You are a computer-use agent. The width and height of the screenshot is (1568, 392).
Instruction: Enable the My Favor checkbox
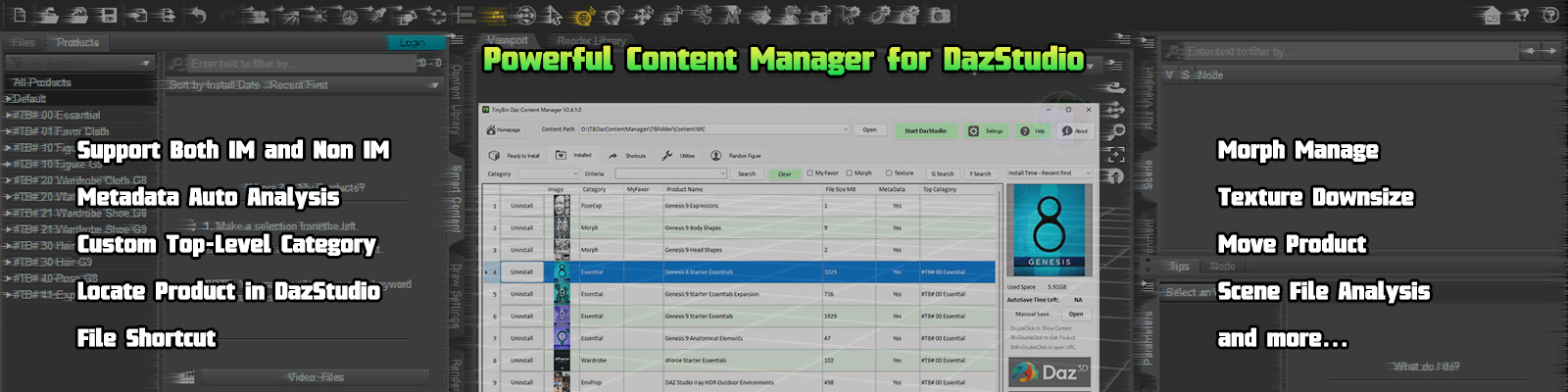809,173
